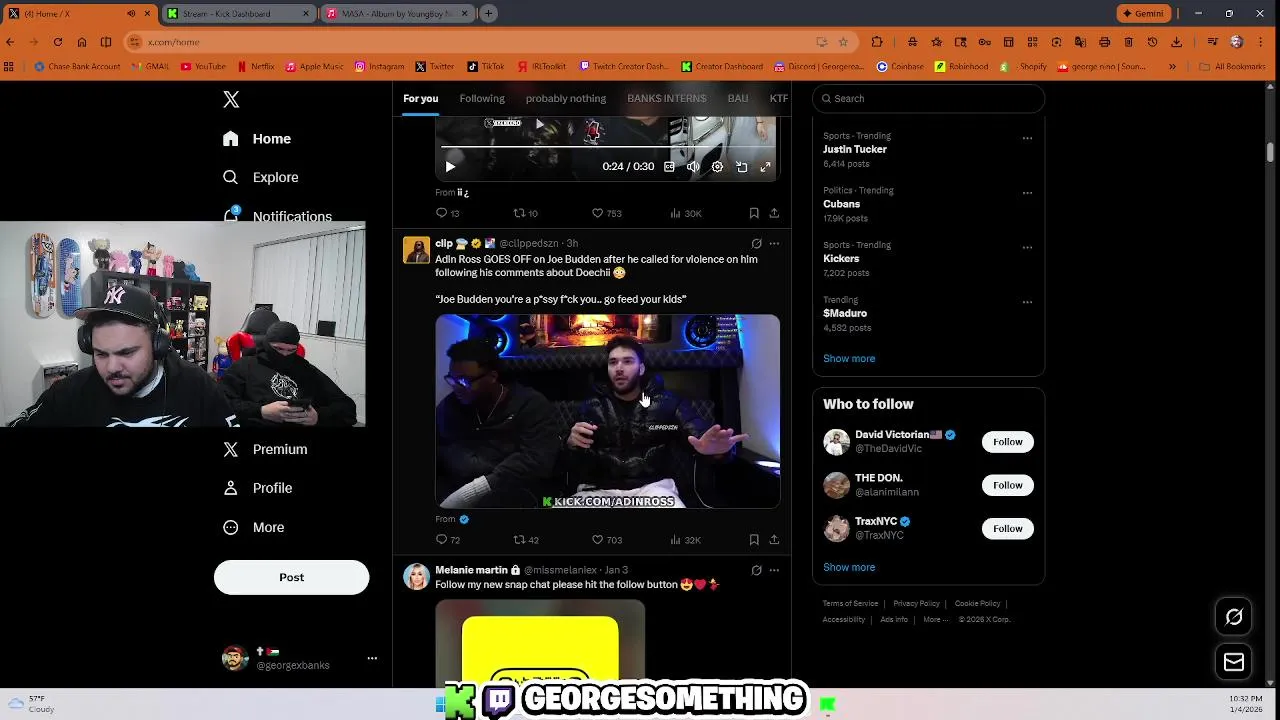Open the BAU timeline tab
This screenshot has width=1280, height=720.
pos(738,98)
